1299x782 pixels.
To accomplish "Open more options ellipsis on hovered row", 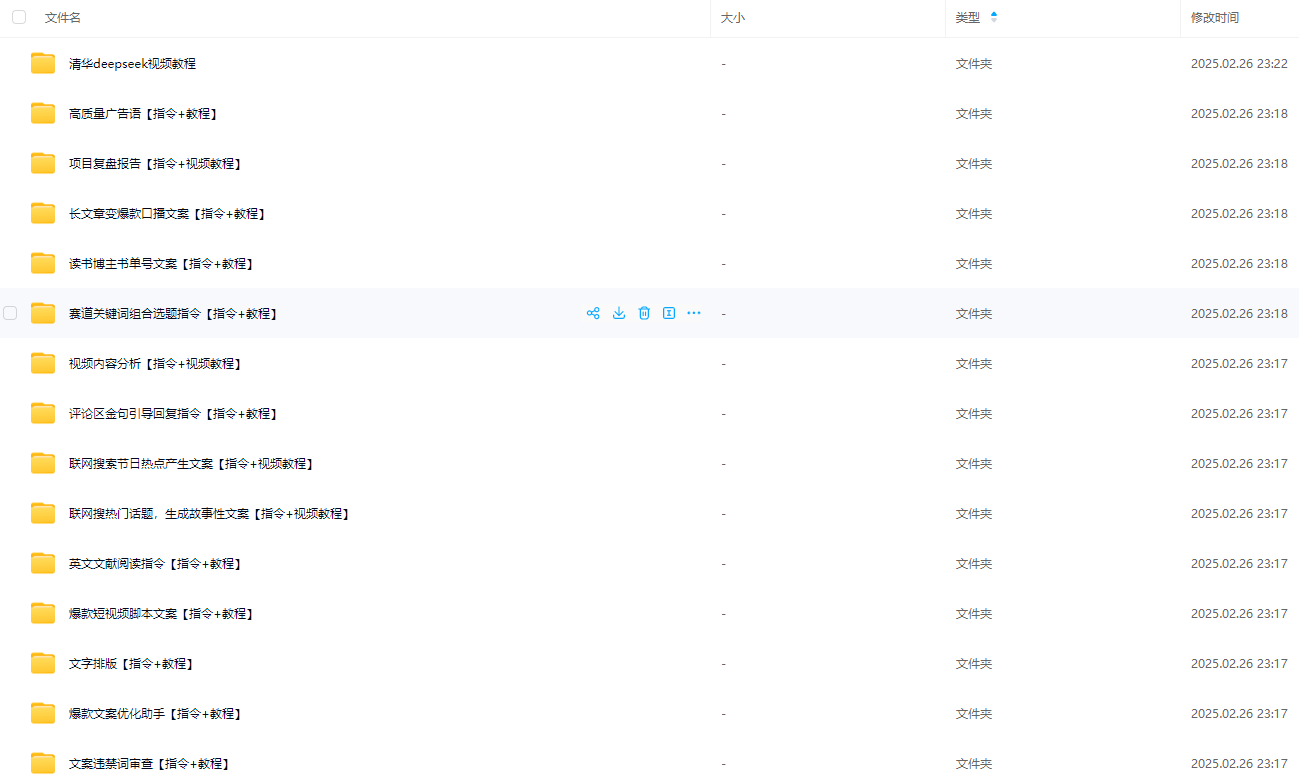I will (x=694, y=313).
